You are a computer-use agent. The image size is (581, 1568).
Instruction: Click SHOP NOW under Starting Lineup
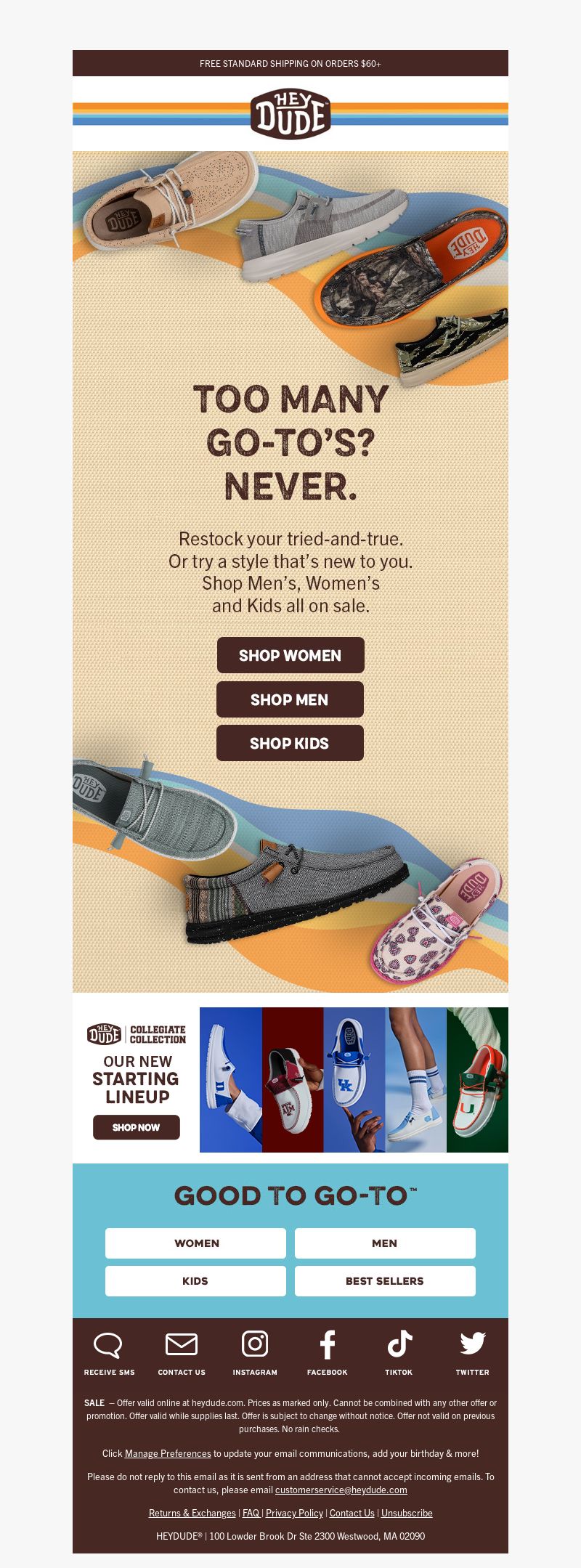137,1127
